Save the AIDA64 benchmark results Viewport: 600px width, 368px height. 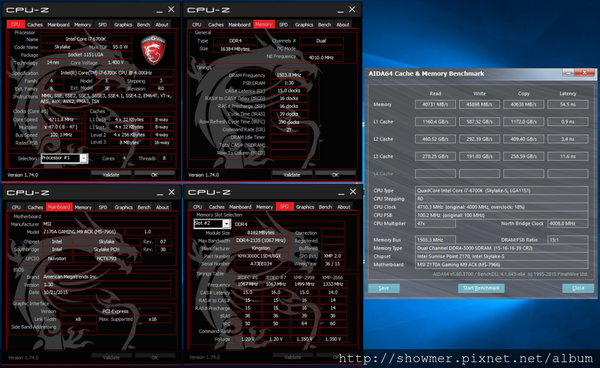pyautogui.click(x=384, y=288)
